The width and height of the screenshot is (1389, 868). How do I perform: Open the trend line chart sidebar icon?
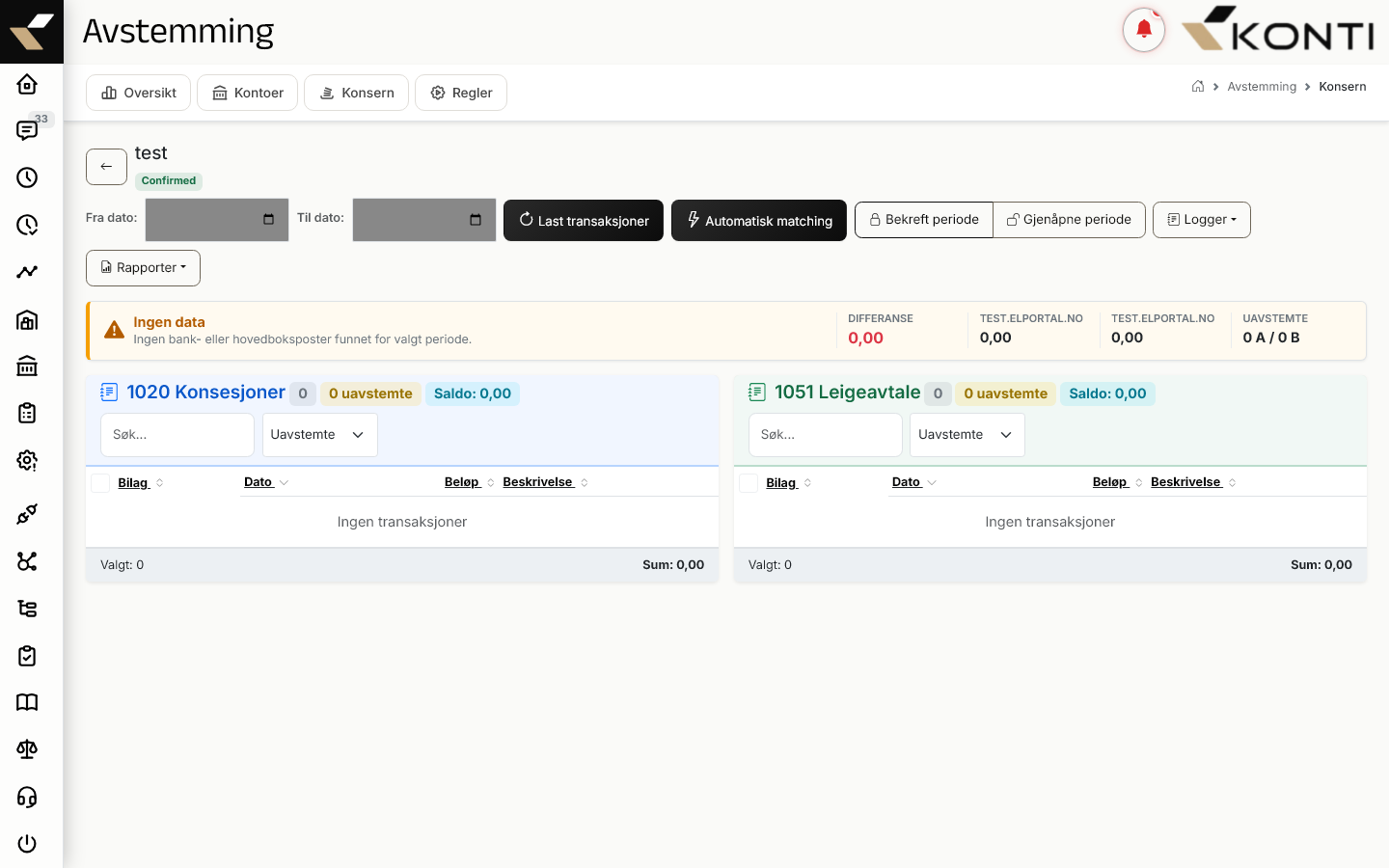tap(27, 272)
